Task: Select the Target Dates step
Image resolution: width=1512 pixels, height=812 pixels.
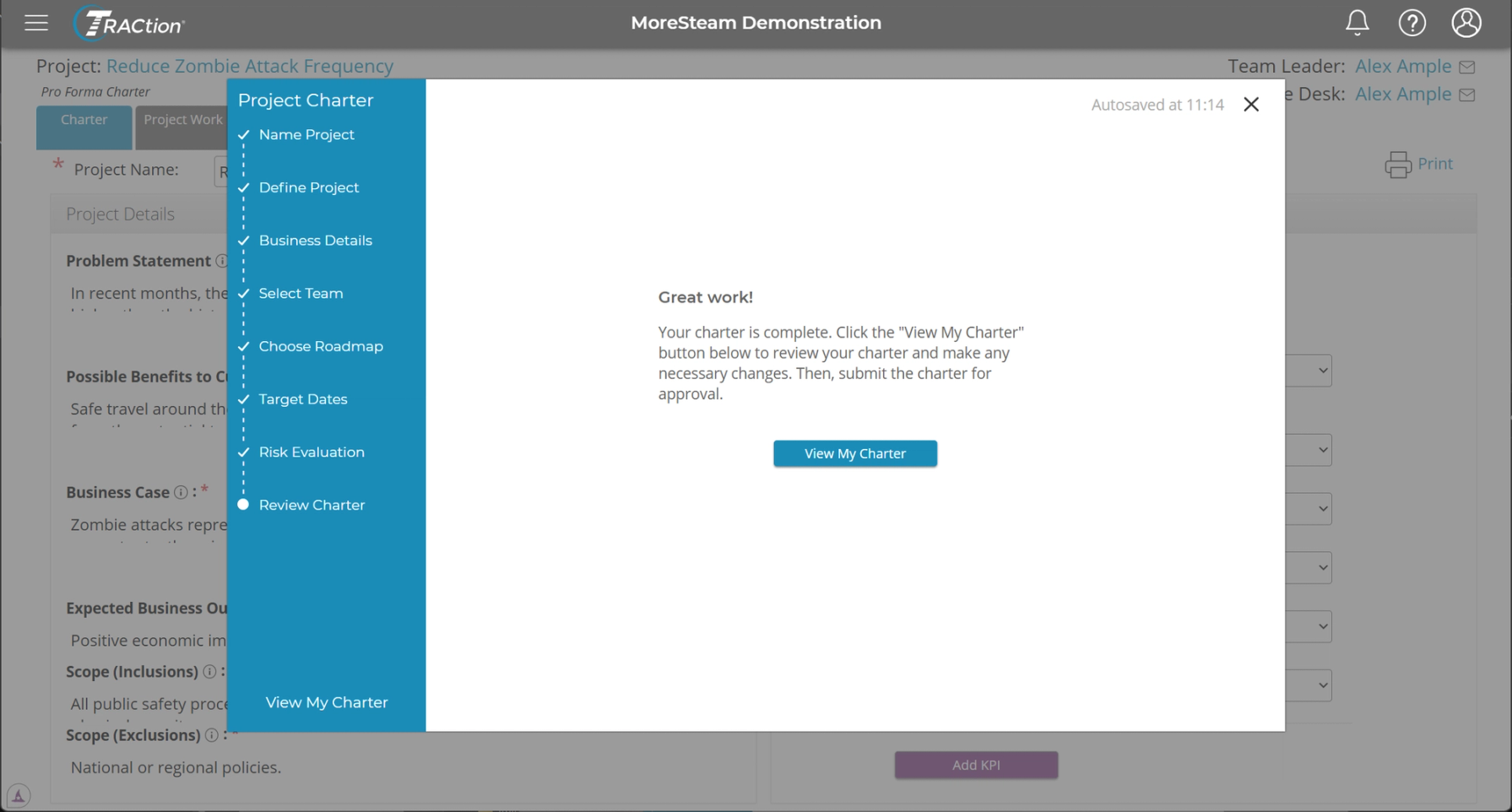Action: click(x=303, y=399)
